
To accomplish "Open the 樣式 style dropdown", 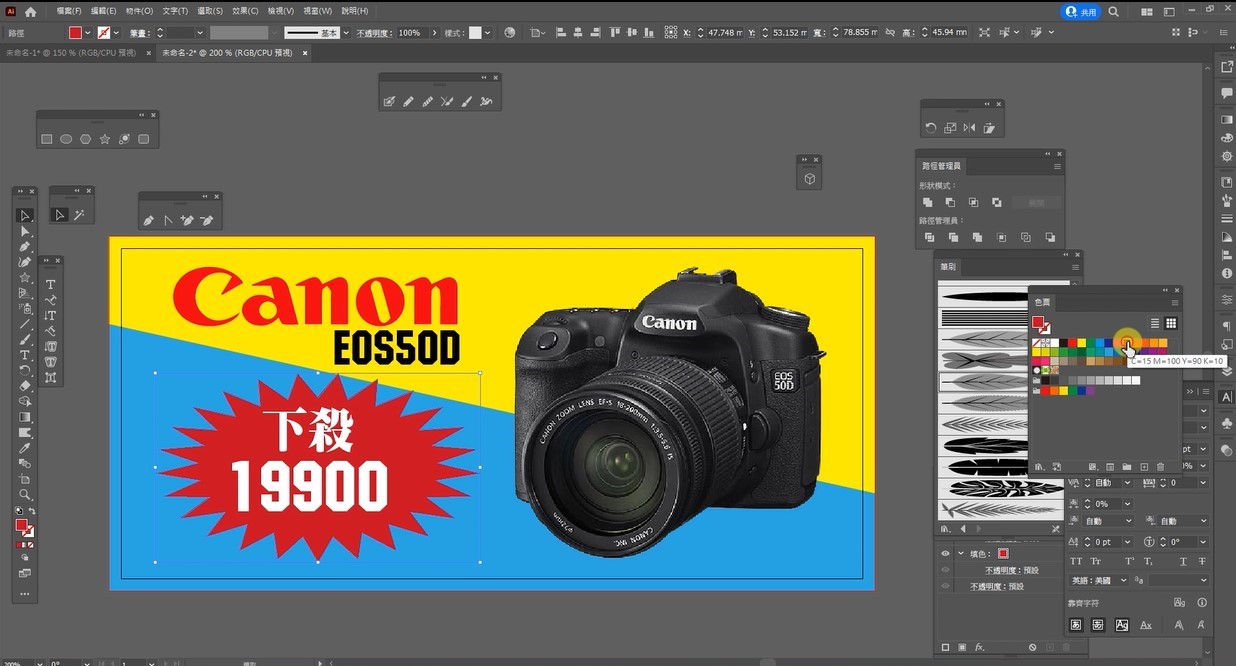I will (487, 33).
